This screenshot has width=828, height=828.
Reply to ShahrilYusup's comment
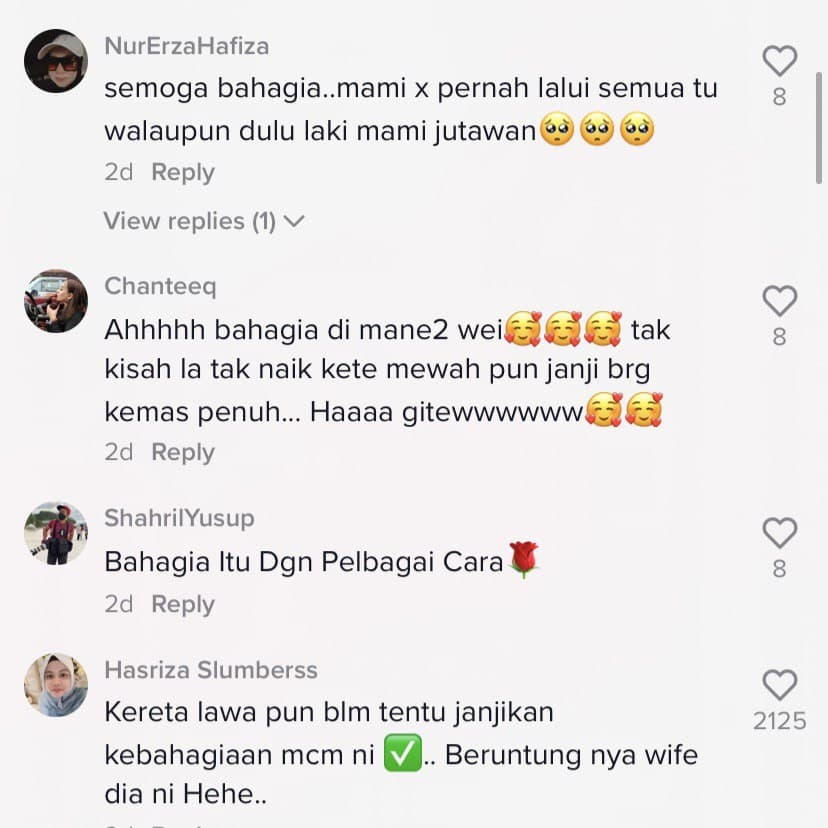(183, 604)
